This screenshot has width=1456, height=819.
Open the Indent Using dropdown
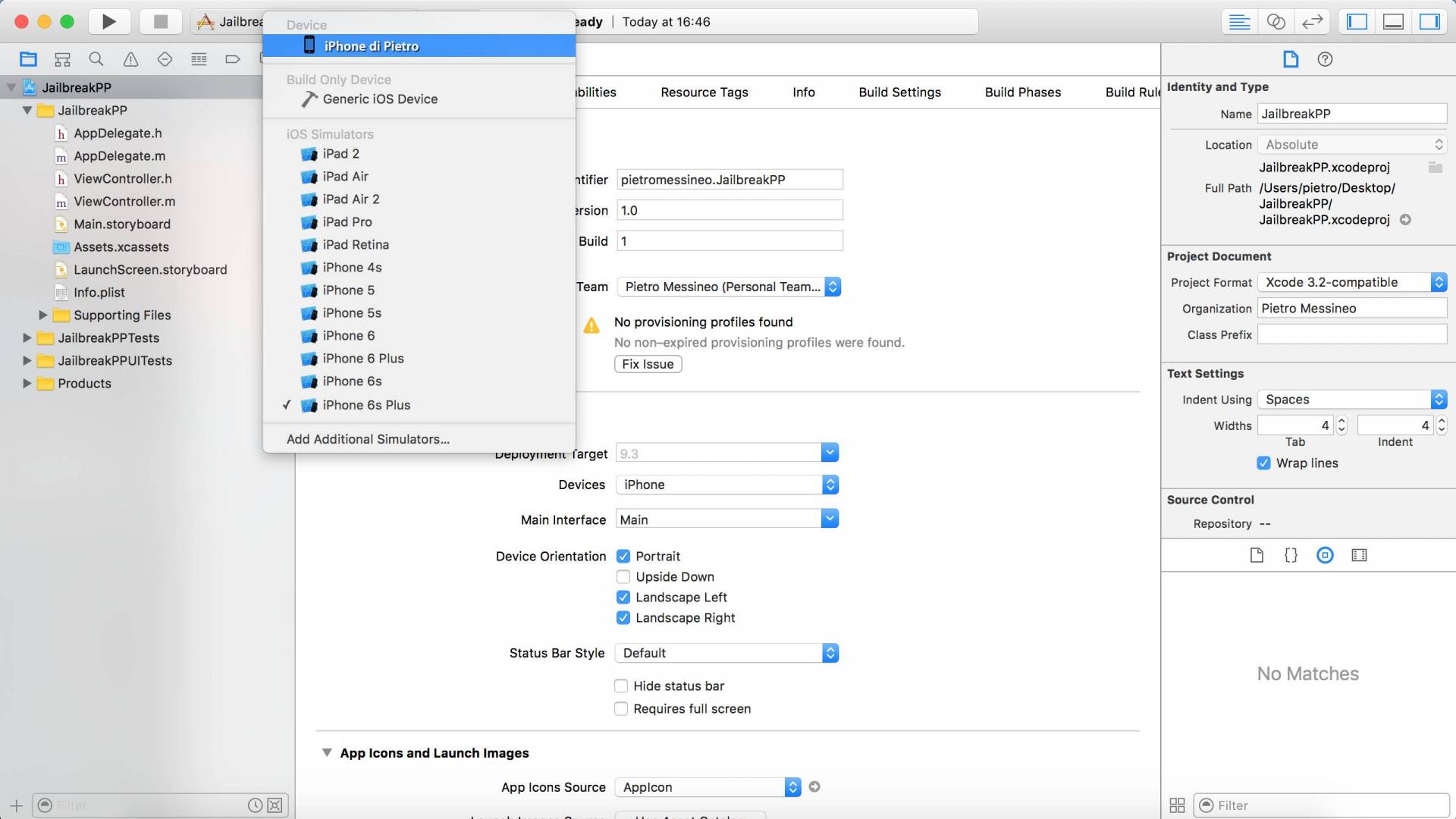click(1352, 400)
